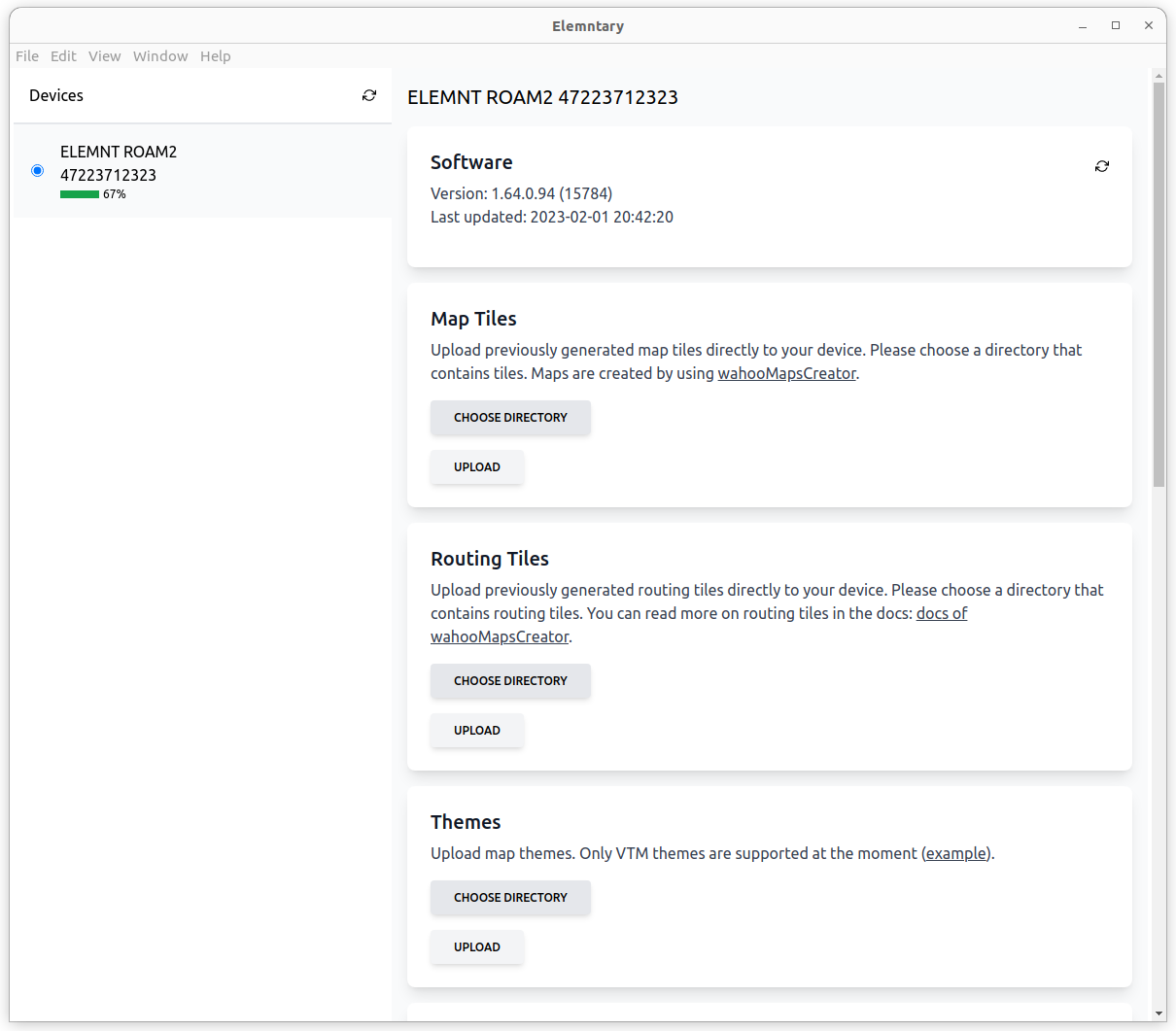
Task: Open the Help menu
Action: [215, 56]
